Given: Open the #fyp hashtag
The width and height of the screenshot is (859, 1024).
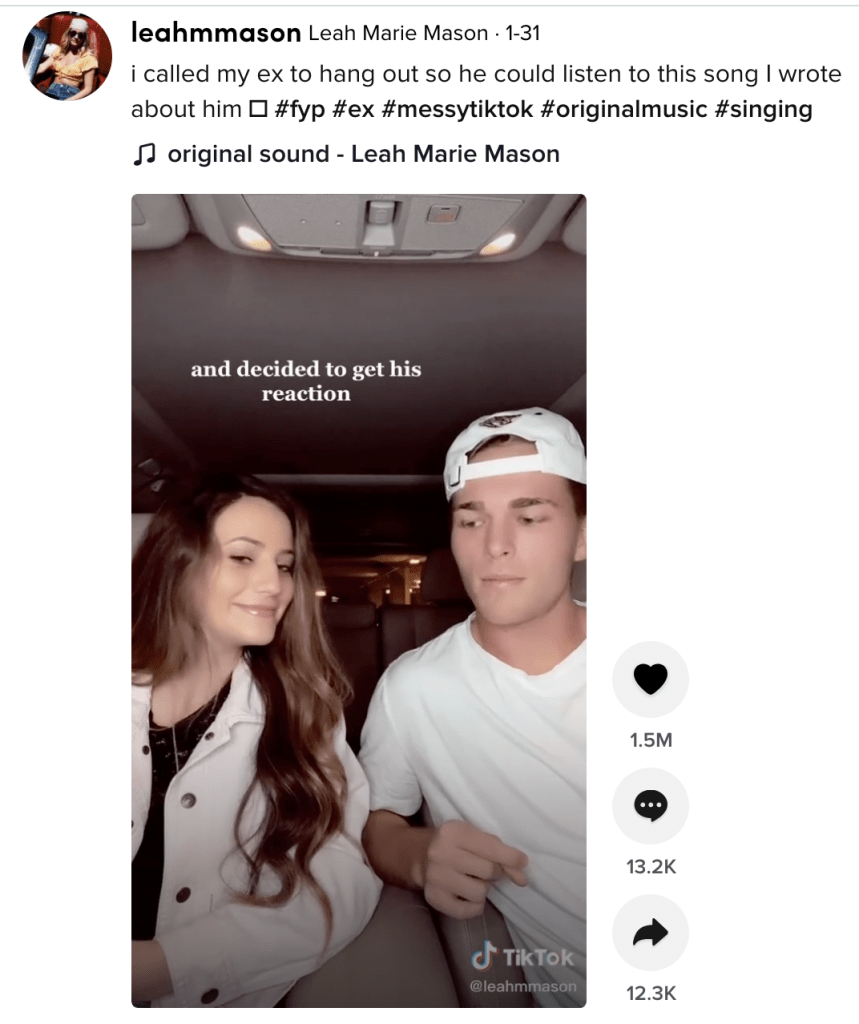Looking at the screenshot, I should 299,109.
